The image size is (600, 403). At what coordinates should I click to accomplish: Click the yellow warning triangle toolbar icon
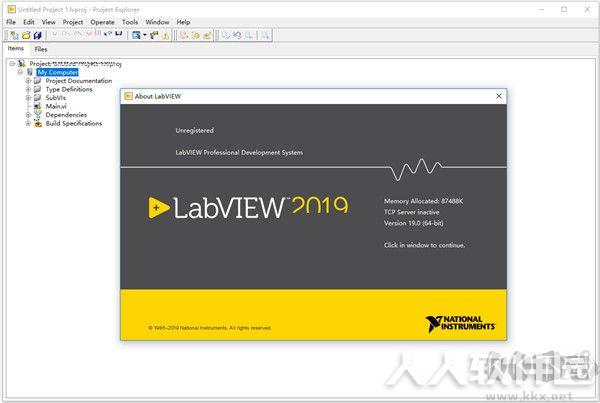coord(166,36)
